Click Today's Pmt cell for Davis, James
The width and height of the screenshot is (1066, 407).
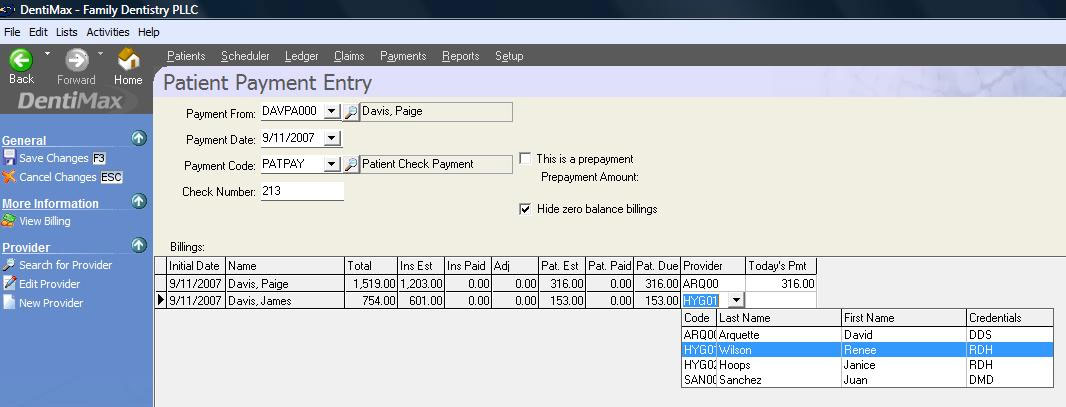781,300
